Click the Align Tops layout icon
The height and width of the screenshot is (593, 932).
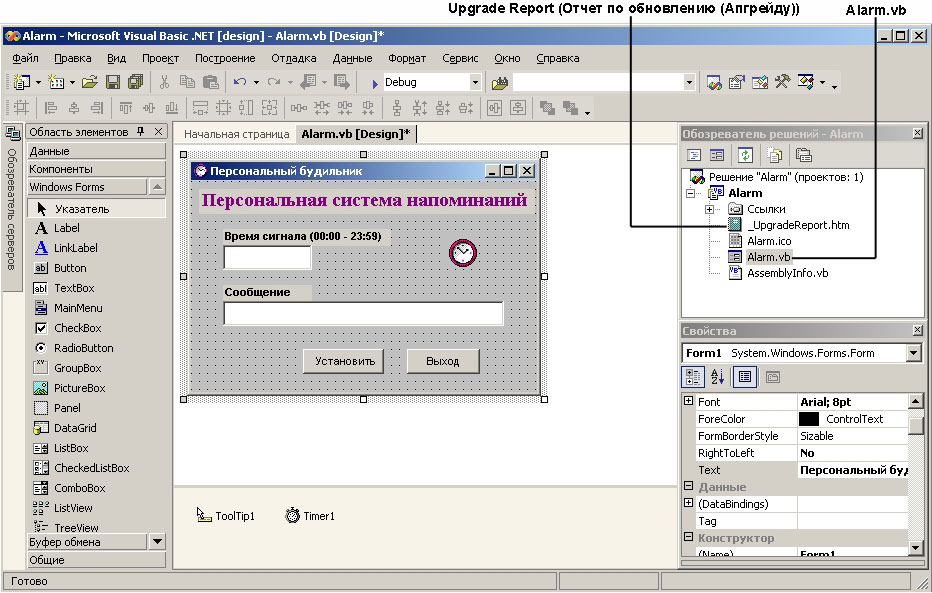point(125,108)
